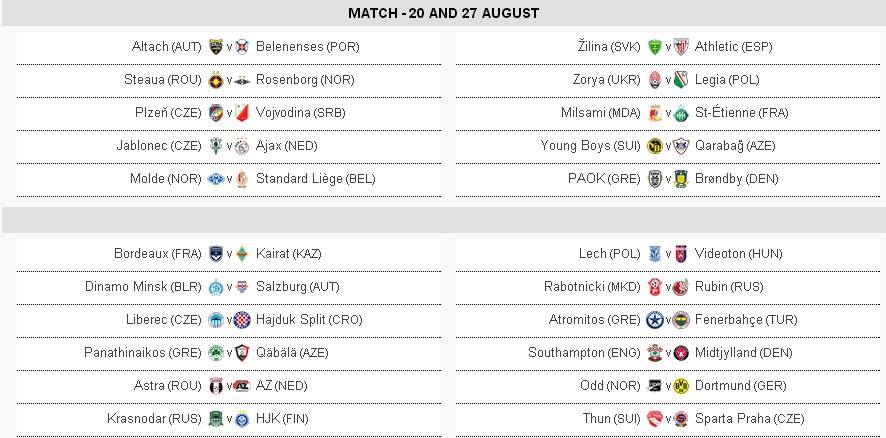Open the Standard Liège (BEL) team link
This screenshot has height=438, width=886.
click(x=315, y=179)
